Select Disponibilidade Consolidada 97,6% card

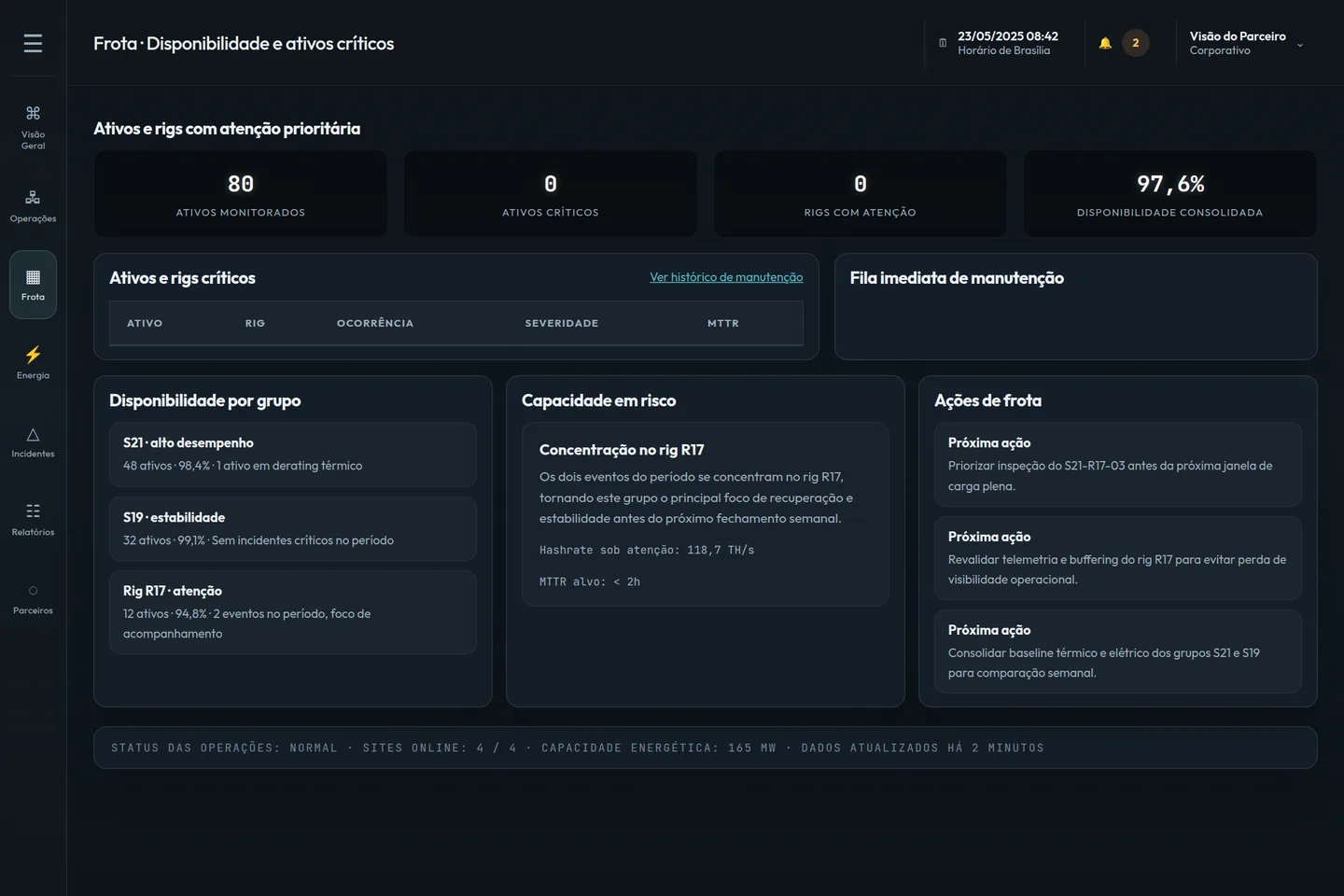tap(1170, 193)
